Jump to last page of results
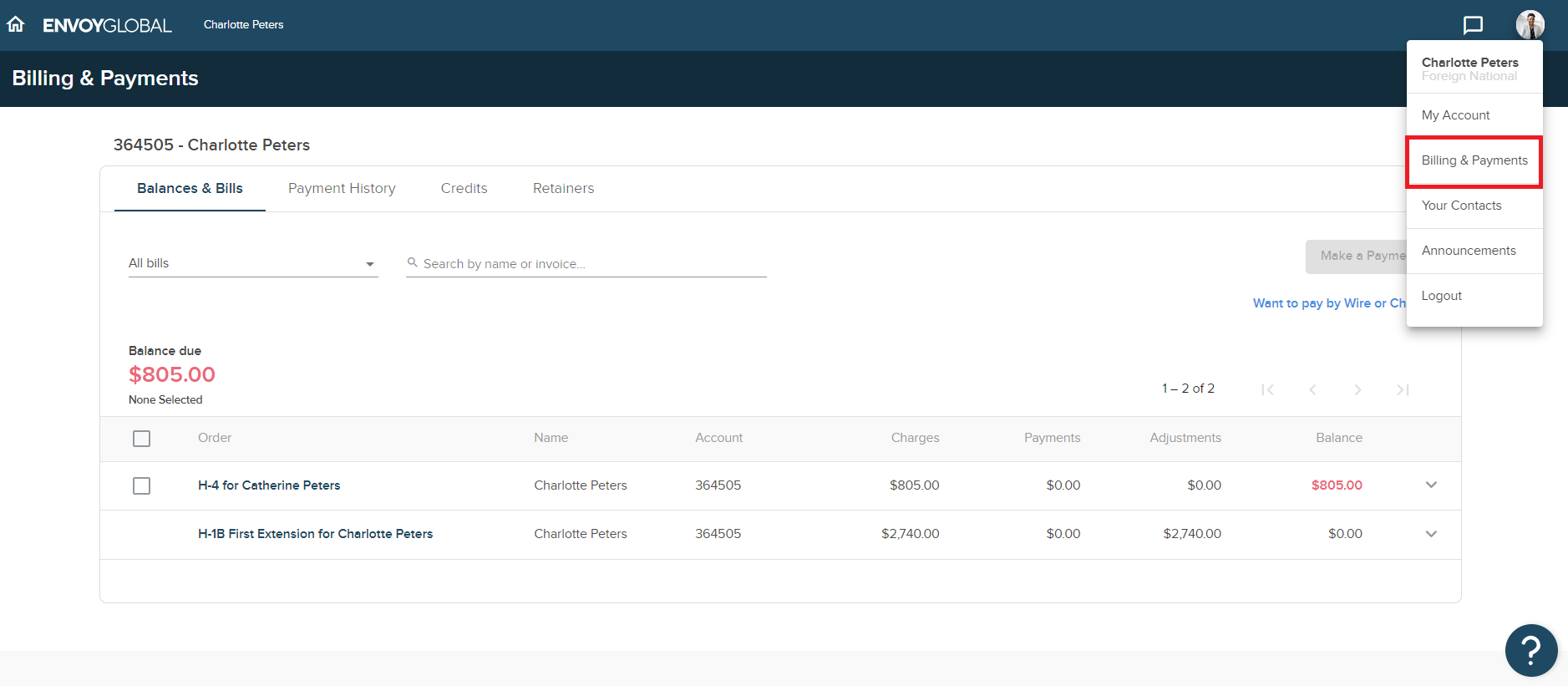1568x686 pixels. pyautogui.click(x=1403, y=389)
